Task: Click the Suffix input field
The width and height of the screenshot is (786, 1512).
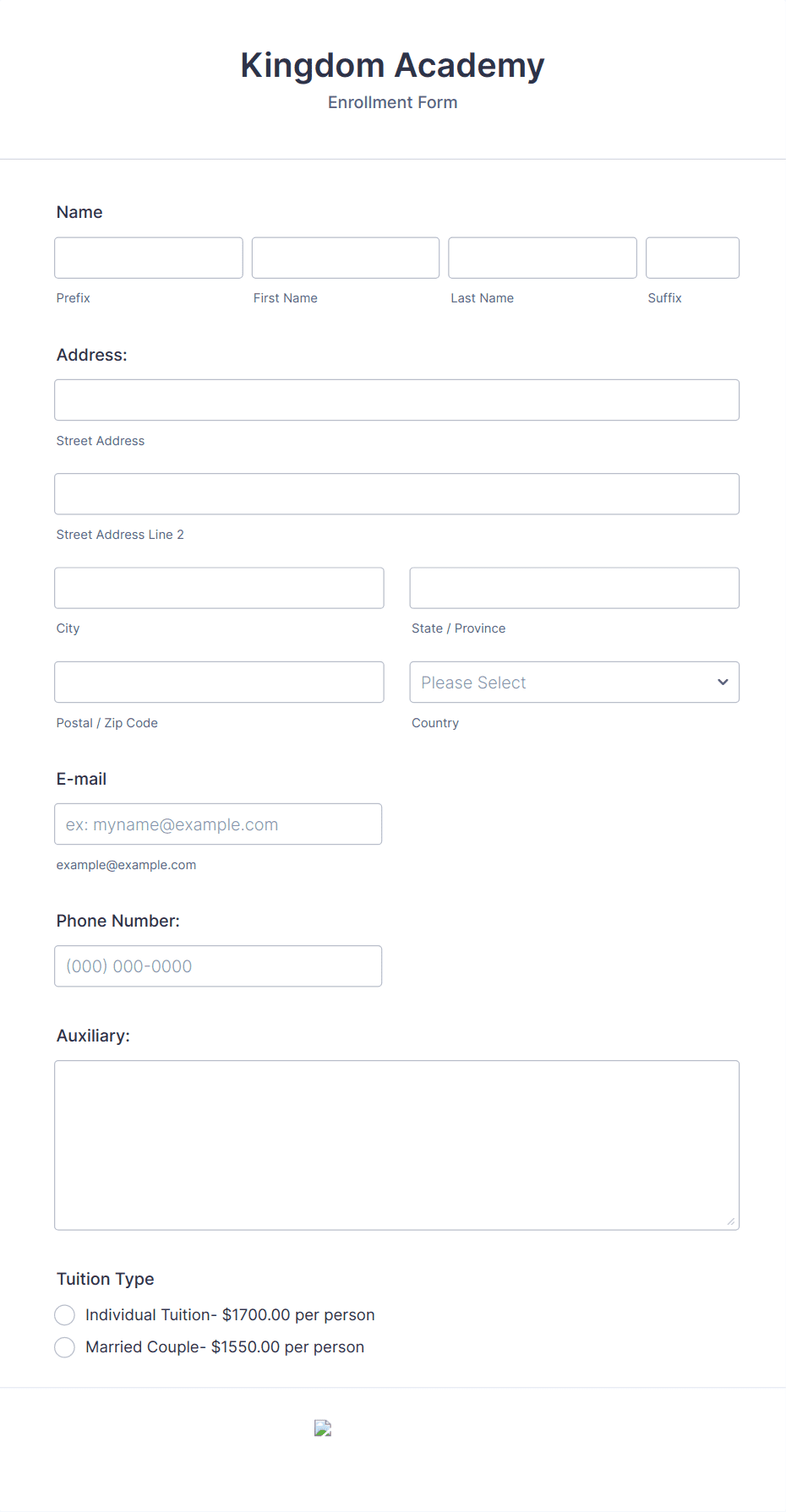Action: pos(692,258)
